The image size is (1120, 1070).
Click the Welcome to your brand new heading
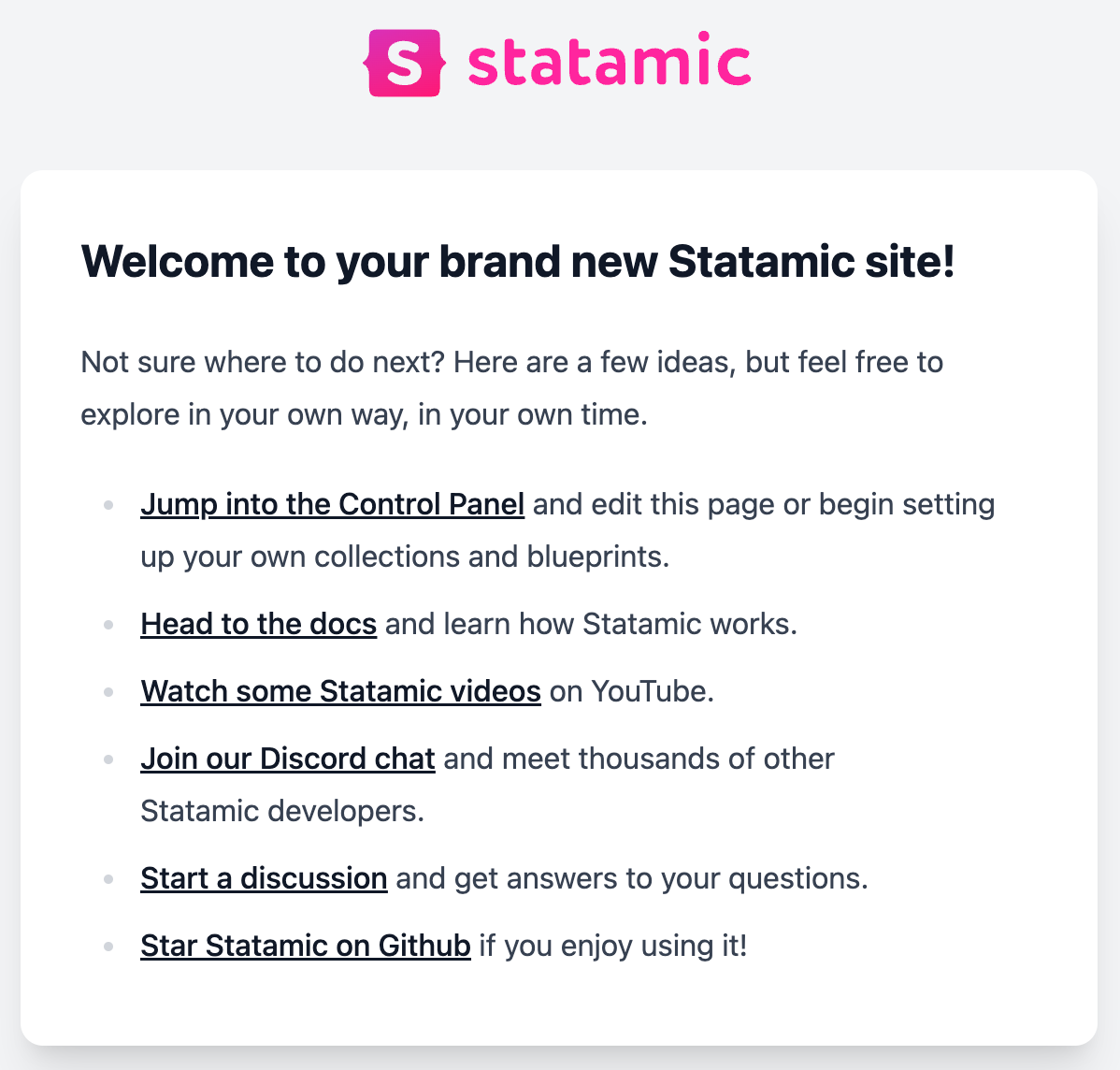pos(518,261)
